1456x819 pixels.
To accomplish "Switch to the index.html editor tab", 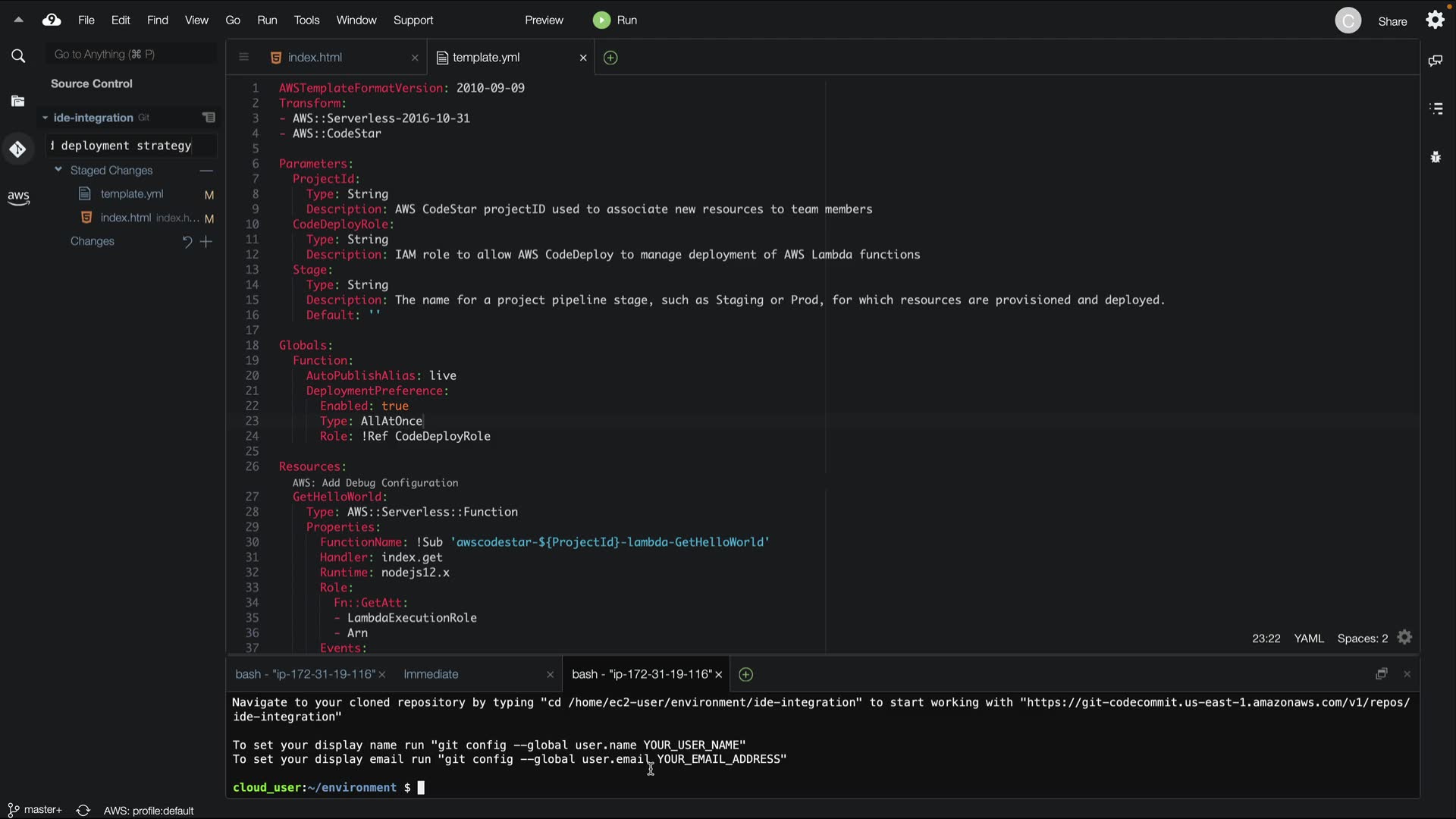I will [315, 58].
